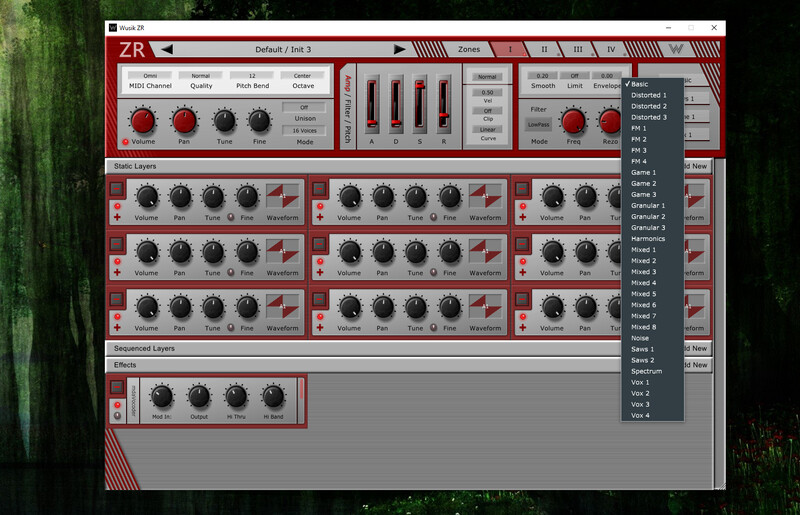Adjust the Attack (A) envelope slider
This screenshot has width=800, height=515.
click(372, 104)
